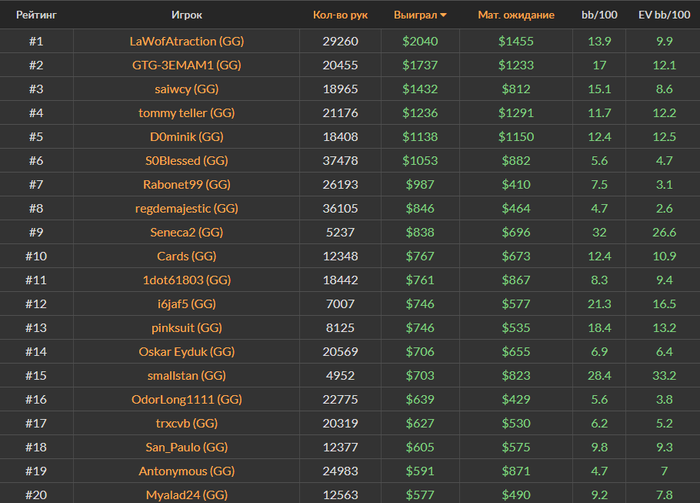Open player i6jaf5 (GG)
The image size is (700, 503).
[x=187, y=304]
